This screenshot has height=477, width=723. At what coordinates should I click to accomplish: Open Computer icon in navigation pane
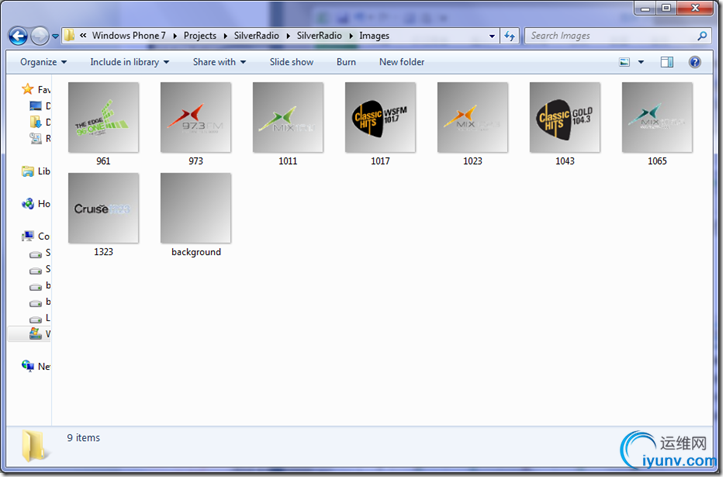coord(28,236)
